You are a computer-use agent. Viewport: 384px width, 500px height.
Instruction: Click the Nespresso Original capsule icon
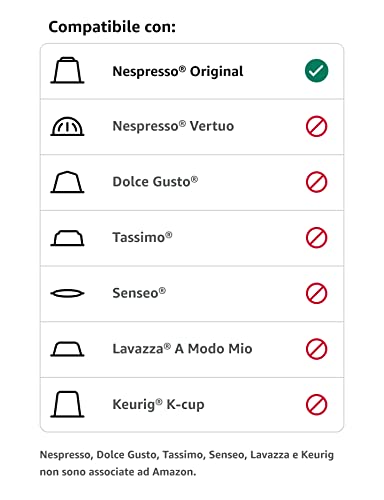[67, 70]
